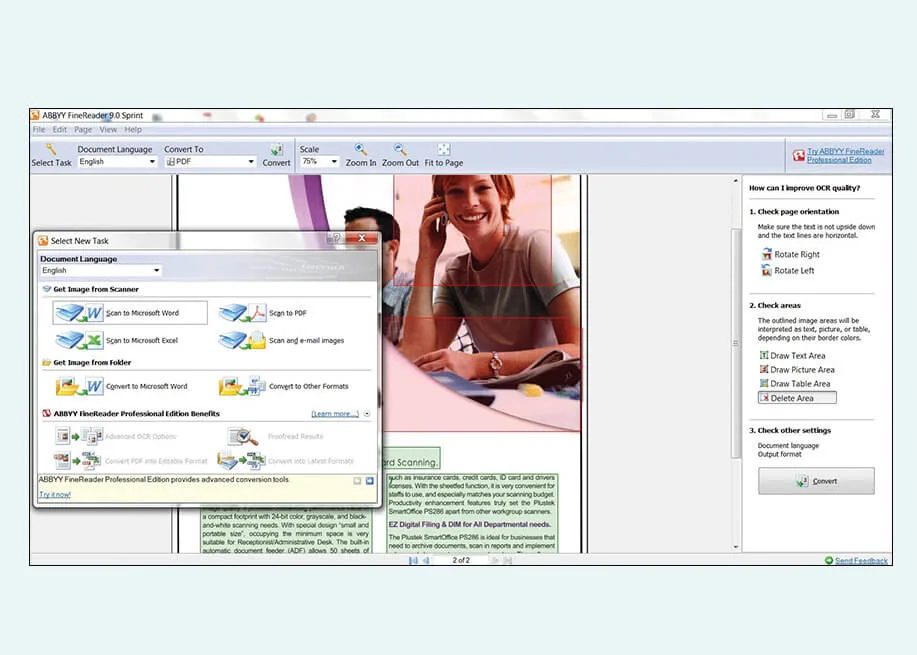Click the Zoom Out magnifier icon
Image resolution: width=917 pixels, height=655 pixels.
(x=400, y=150)
